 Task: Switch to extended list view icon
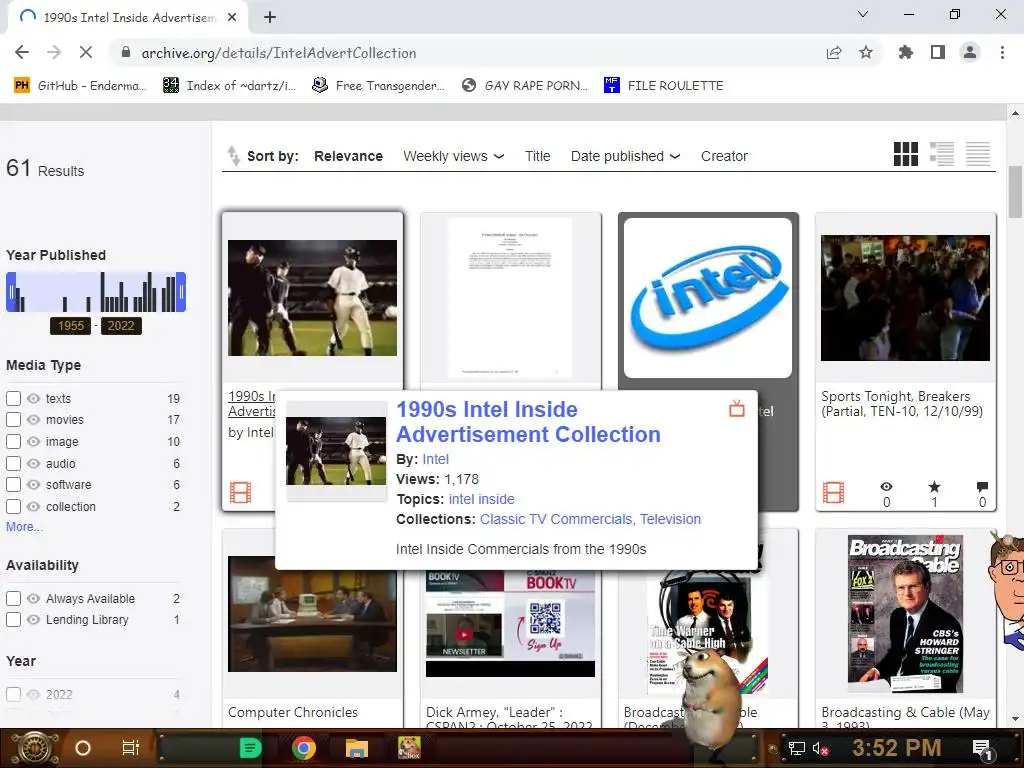click(942, 154)
